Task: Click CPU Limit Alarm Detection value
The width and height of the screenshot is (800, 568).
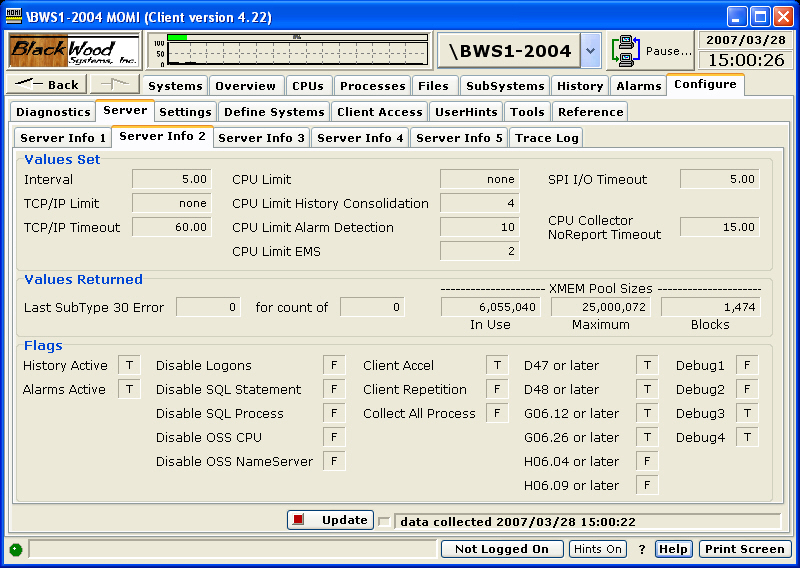Action: [480, 227]
